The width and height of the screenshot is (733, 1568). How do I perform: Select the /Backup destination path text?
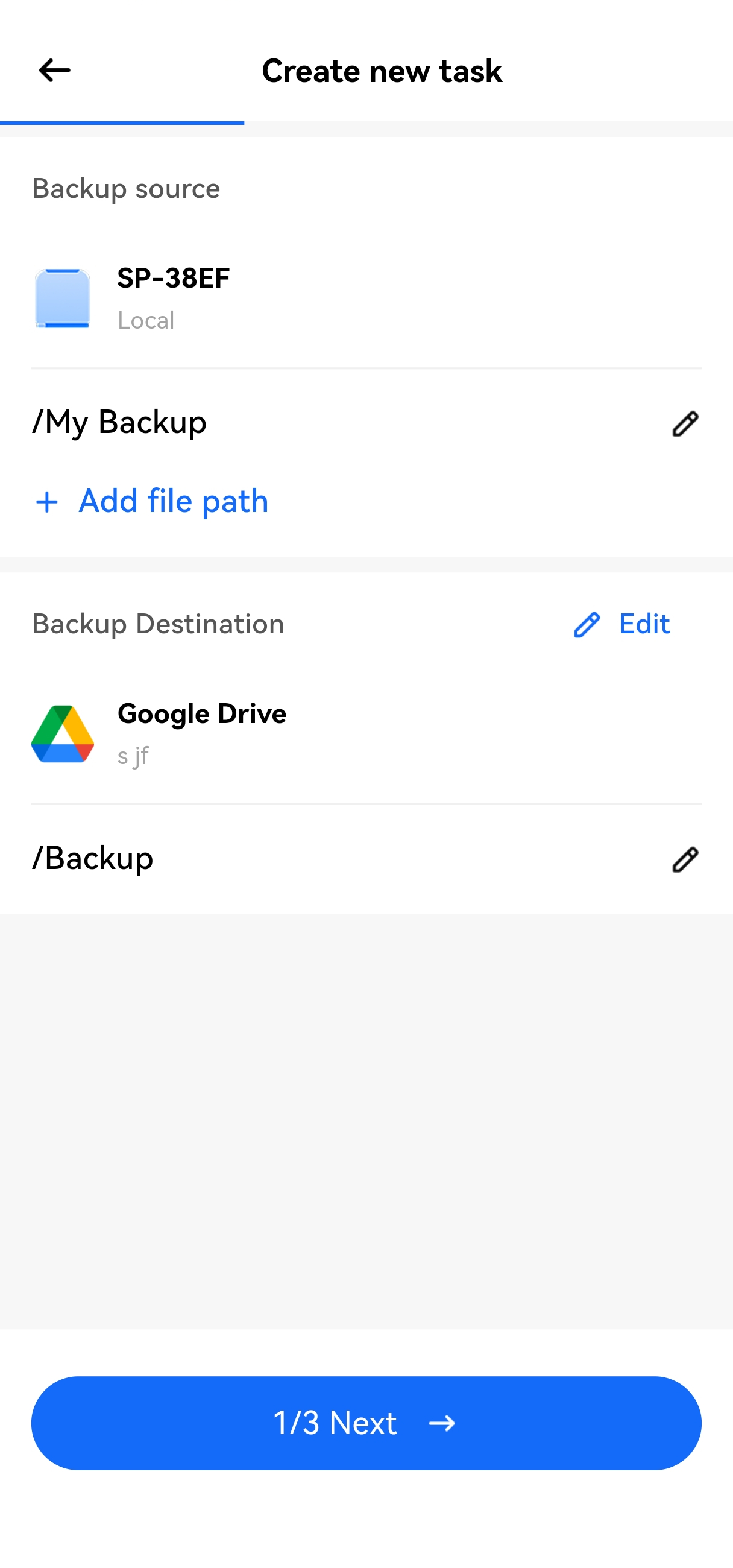[93, 858]
